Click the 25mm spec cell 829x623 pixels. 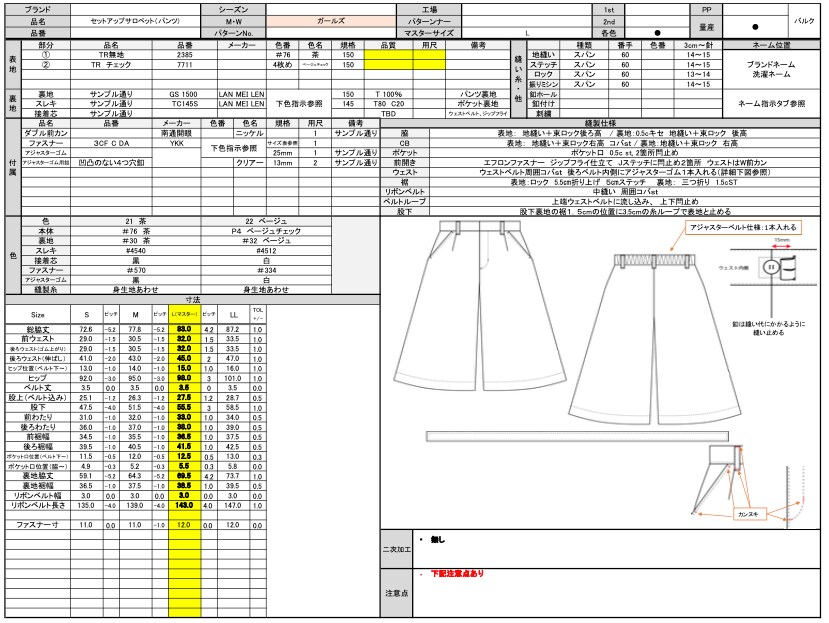pyautogui.click(x=282, y=153)
